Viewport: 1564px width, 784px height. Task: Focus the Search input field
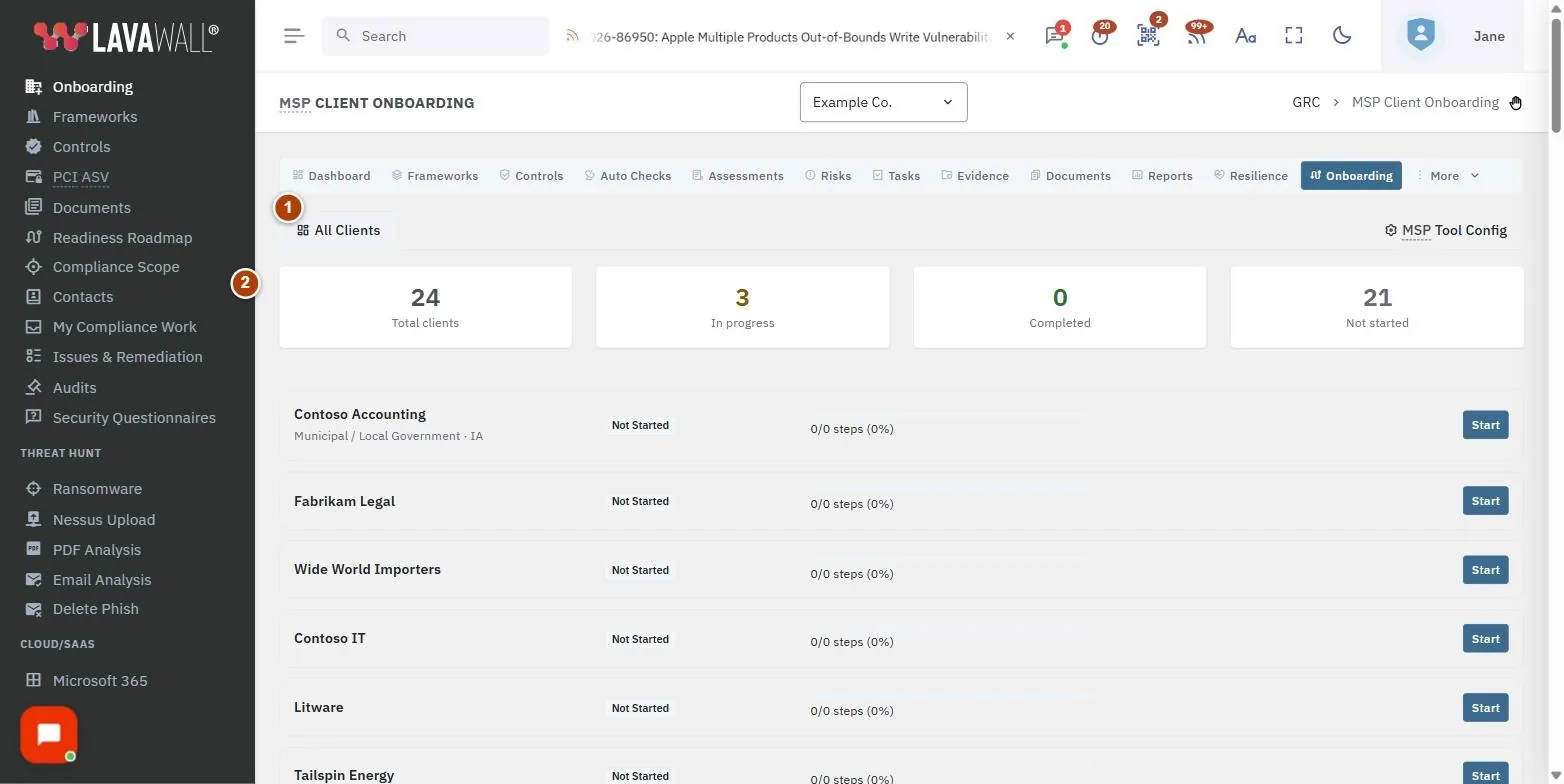(x=435, y=36)
